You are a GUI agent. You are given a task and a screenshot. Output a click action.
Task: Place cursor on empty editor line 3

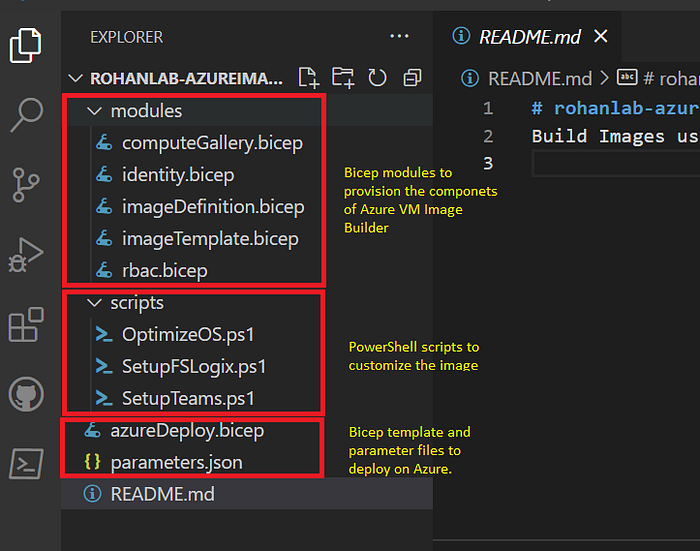(616, 163)
